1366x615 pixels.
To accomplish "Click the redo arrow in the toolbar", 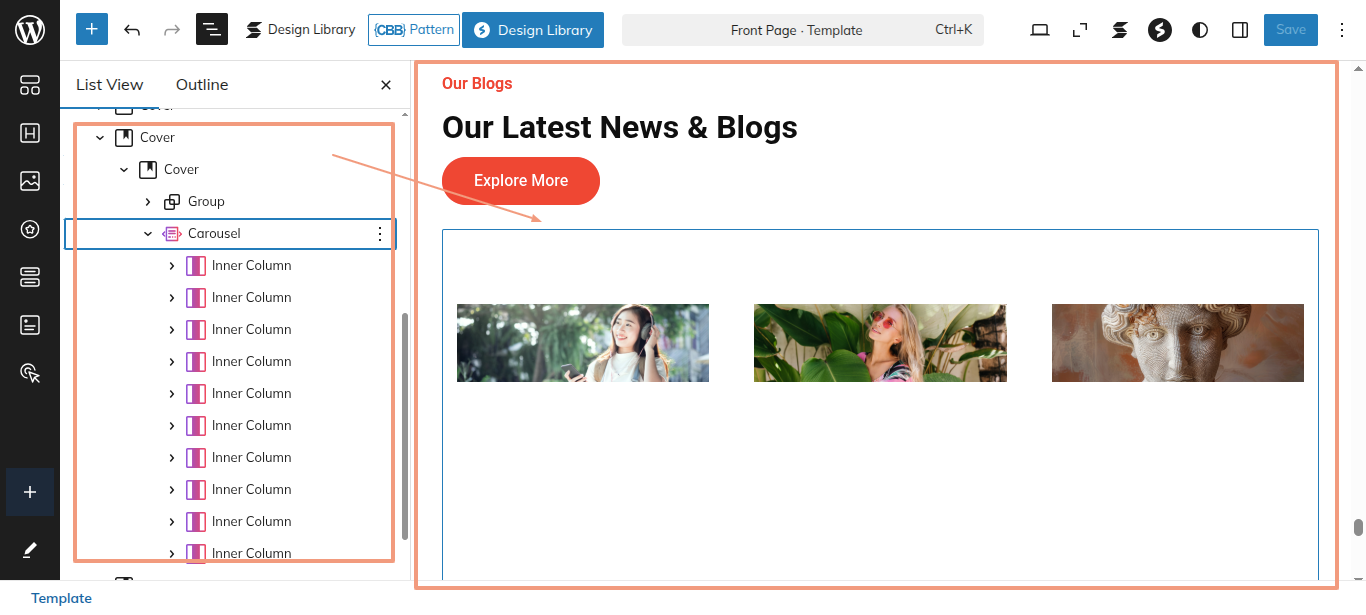I will pyautogui.click(x=171, y=30).
